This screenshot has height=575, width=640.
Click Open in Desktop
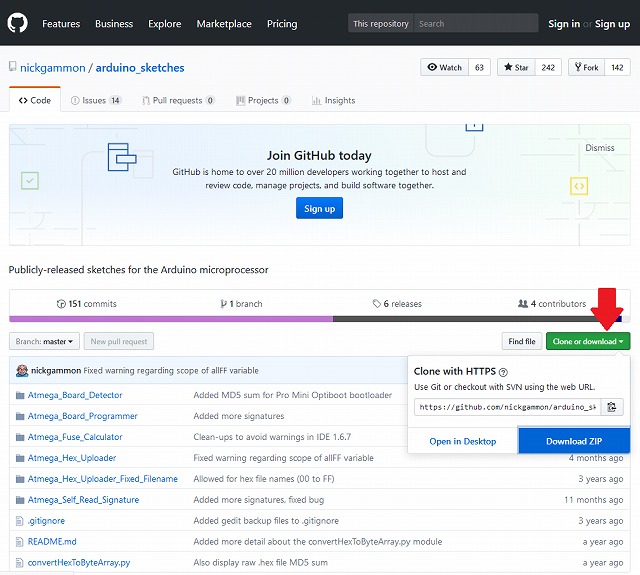[462, 441]
